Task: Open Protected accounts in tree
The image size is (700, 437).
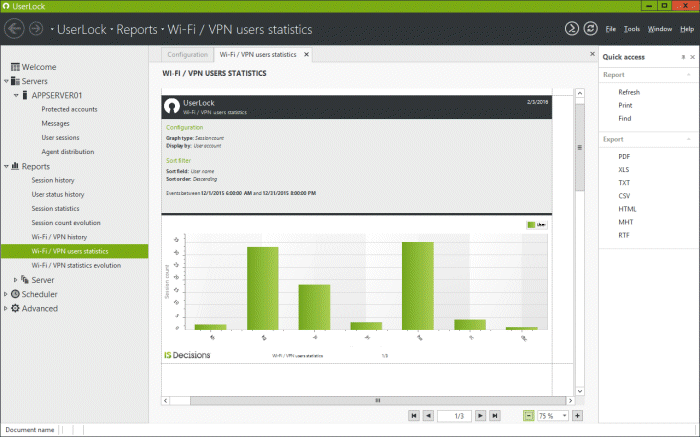Action: click(x=69, y=109)
